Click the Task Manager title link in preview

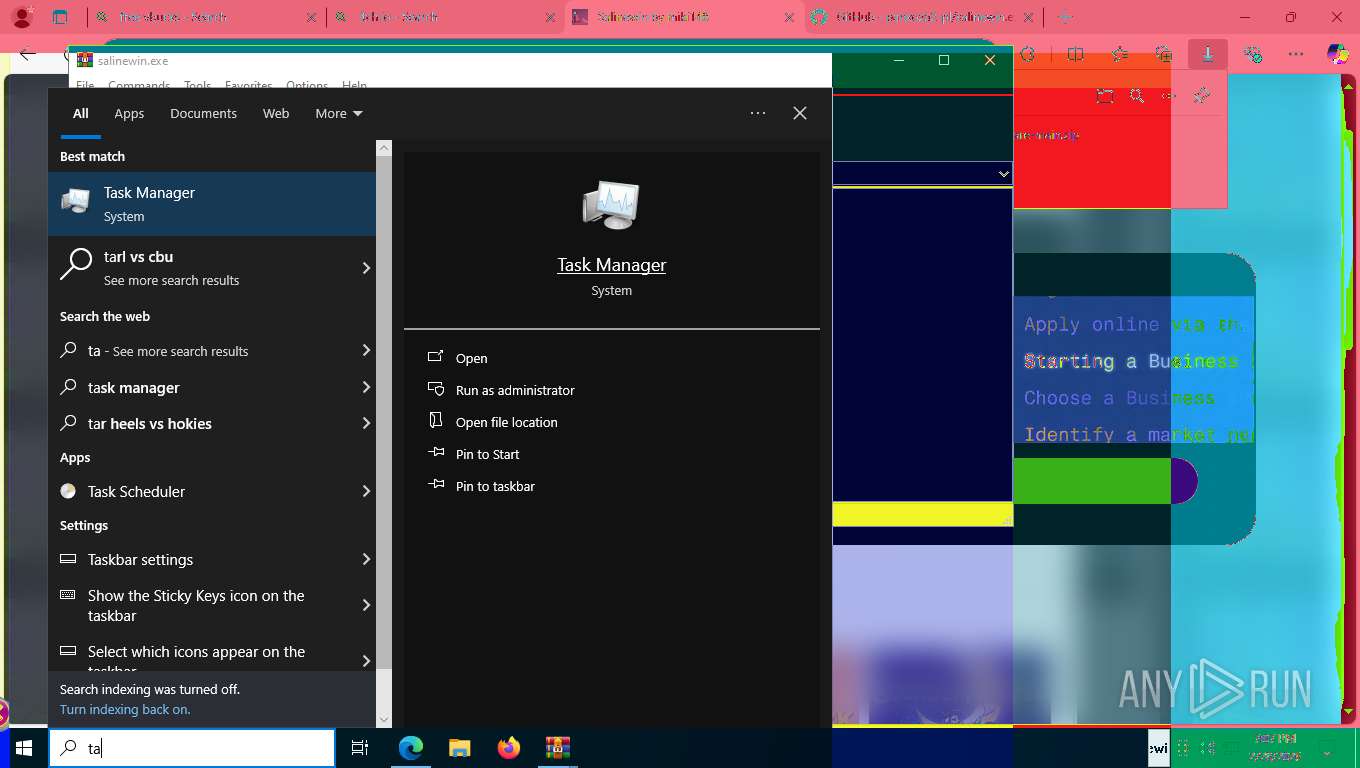611,265
